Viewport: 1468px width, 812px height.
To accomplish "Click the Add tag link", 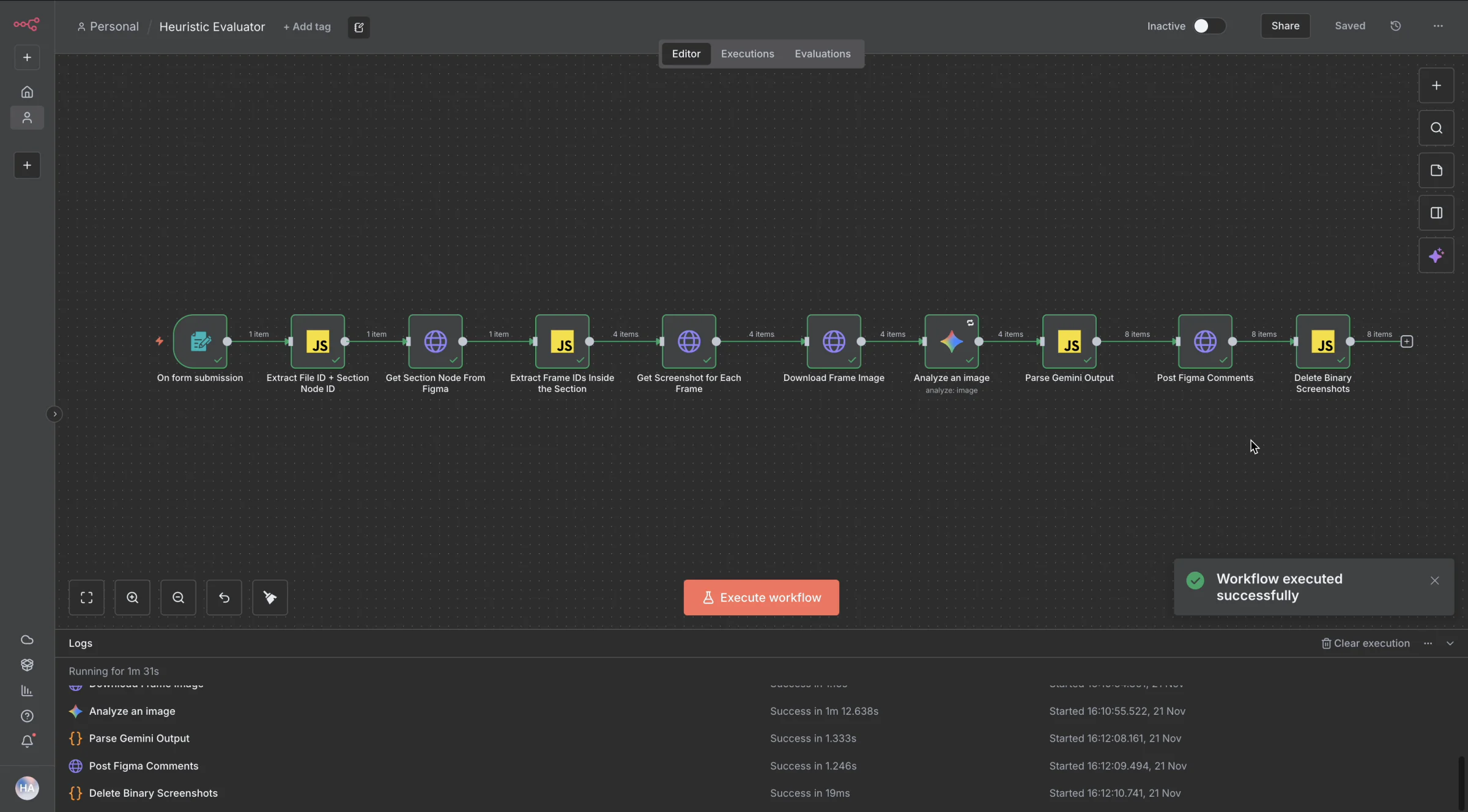I will pyautogui.click(x=307, y=27).
